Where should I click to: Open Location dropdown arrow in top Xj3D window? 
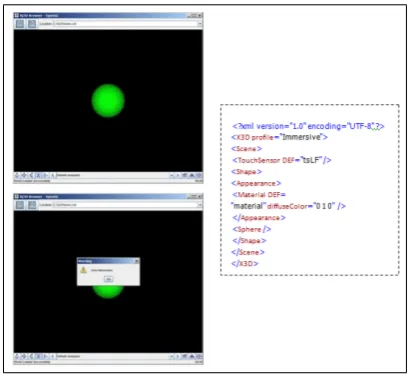(x=200, y=24)
